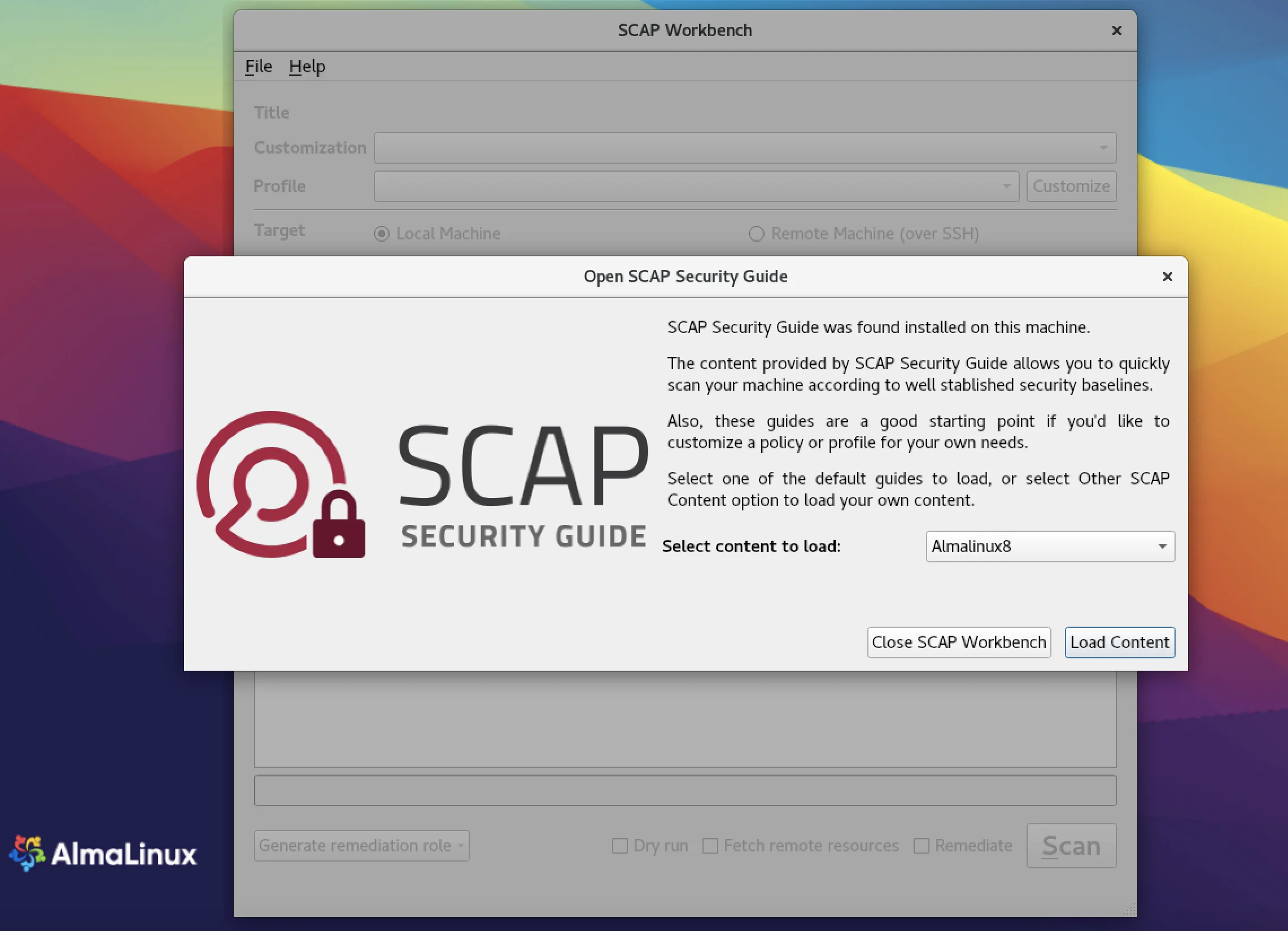The width and height of the screenshot is (1288, 931).
Task: Toggle Fetch remote resources checkbox
Action: (710, 846)
